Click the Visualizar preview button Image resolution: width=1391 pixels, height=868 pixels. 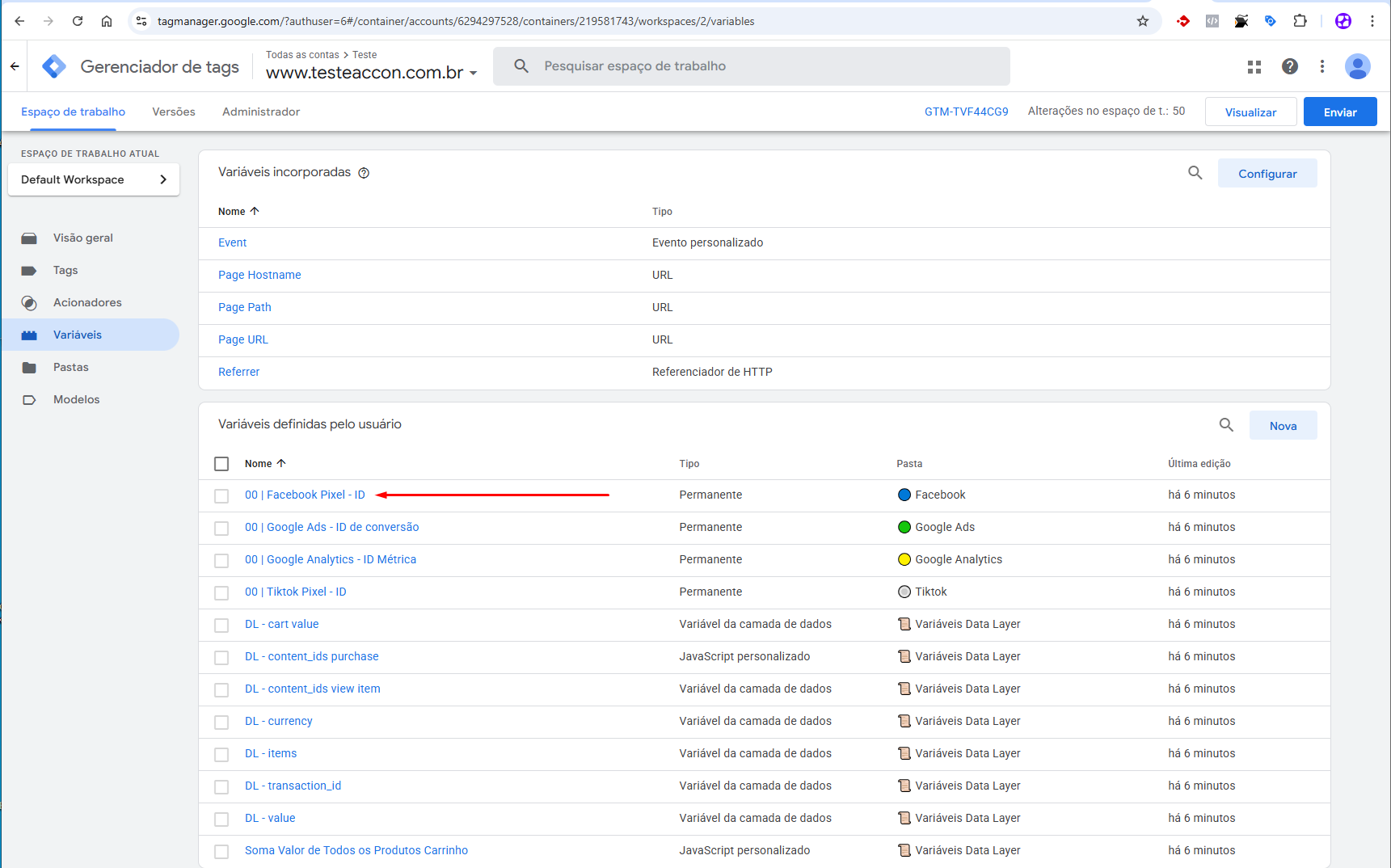click(1250, 112)
